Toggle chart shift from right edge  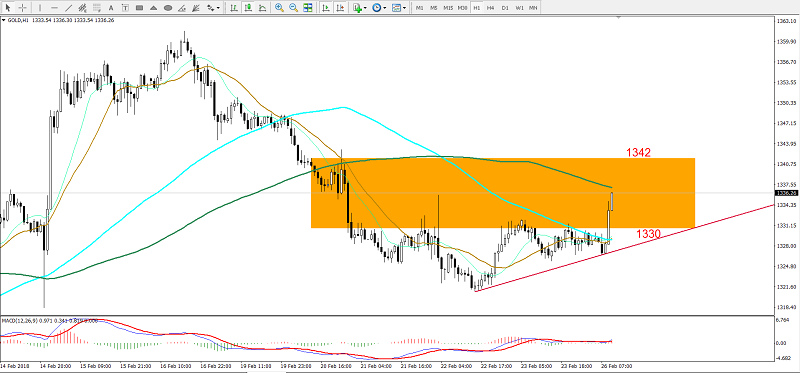(x=340, y=8)
